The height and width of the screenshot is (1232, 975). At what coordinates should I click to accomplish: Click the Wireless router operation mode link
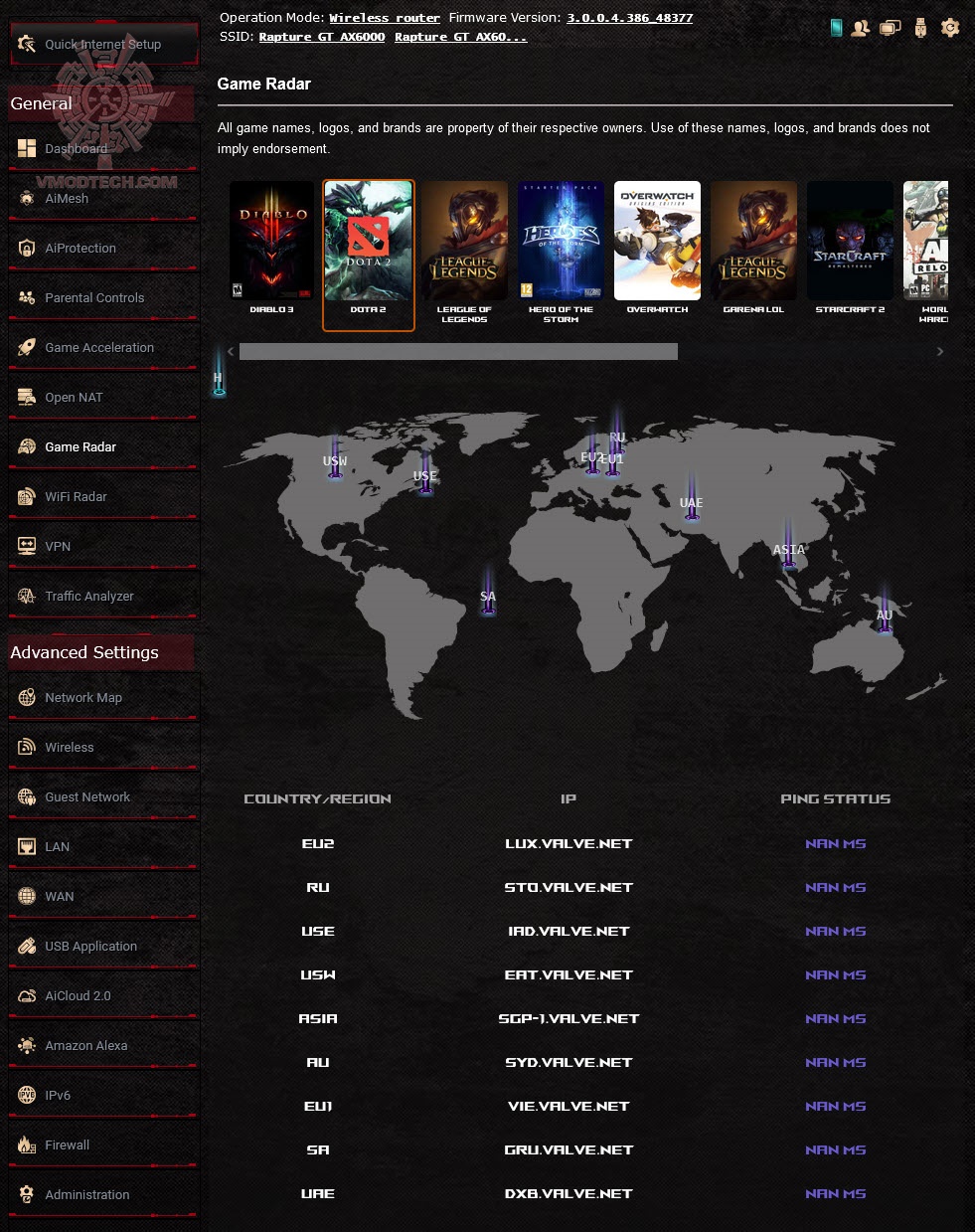385,18
